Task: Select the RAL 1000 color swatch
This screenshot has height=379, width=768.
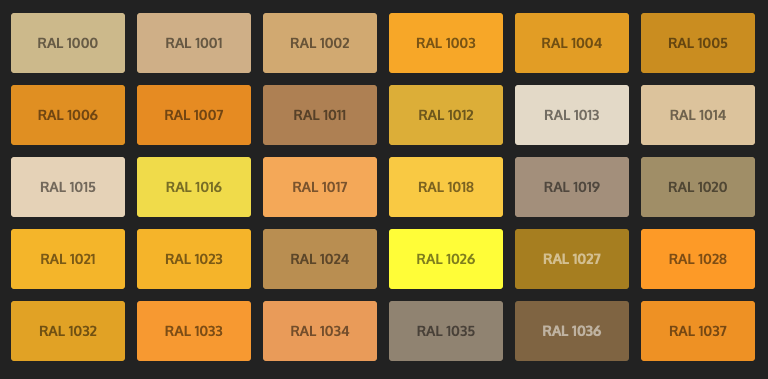Action: point(68,43)
